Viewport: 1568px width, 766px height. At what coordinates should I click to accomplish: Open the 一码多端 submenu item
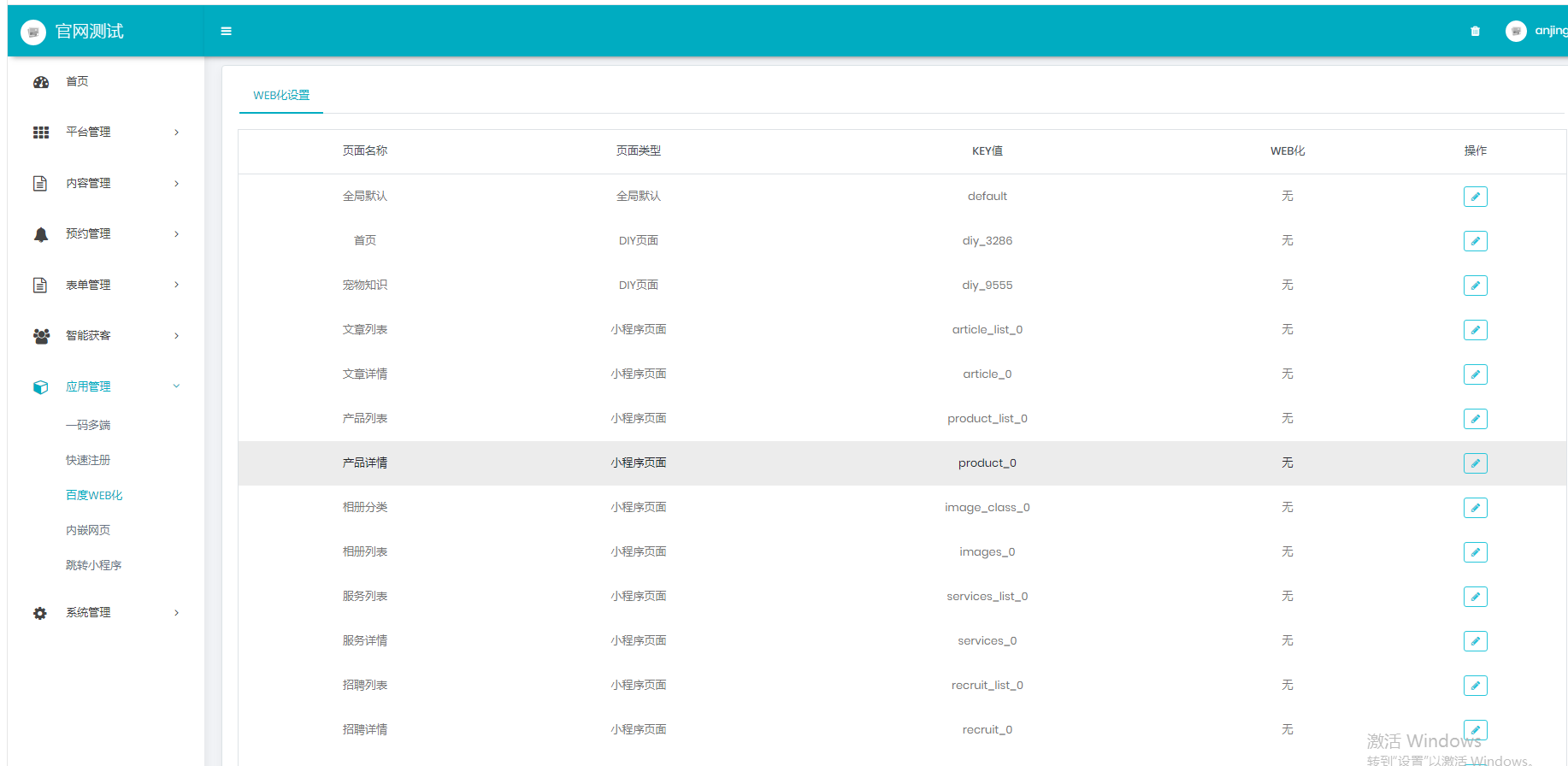[x=88, y=426]
